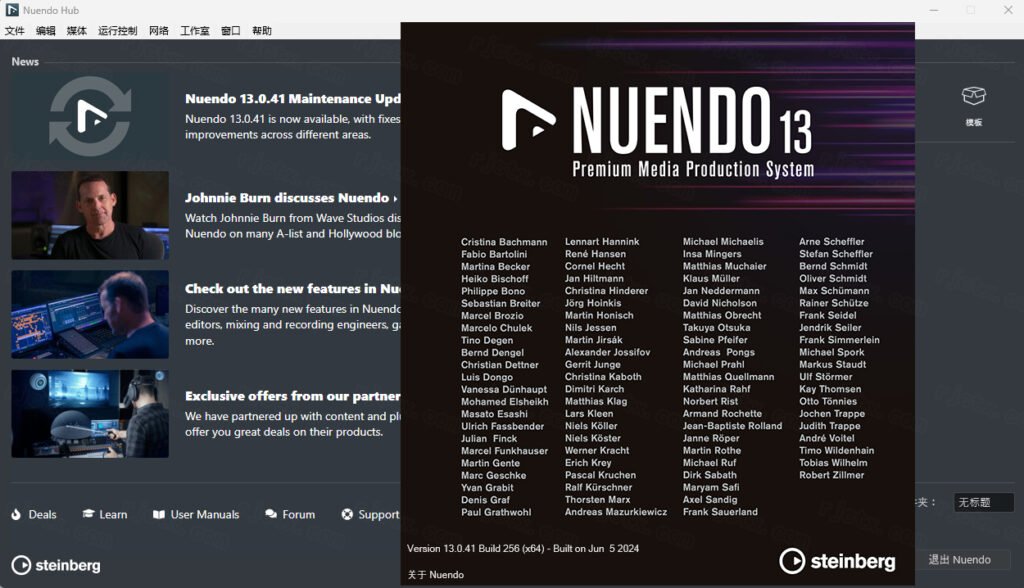This screenshot has height=588, width=1024.
Task: Click the credit name Frank Sauerland
Action: pyautogui.click(x=720, y=512)
